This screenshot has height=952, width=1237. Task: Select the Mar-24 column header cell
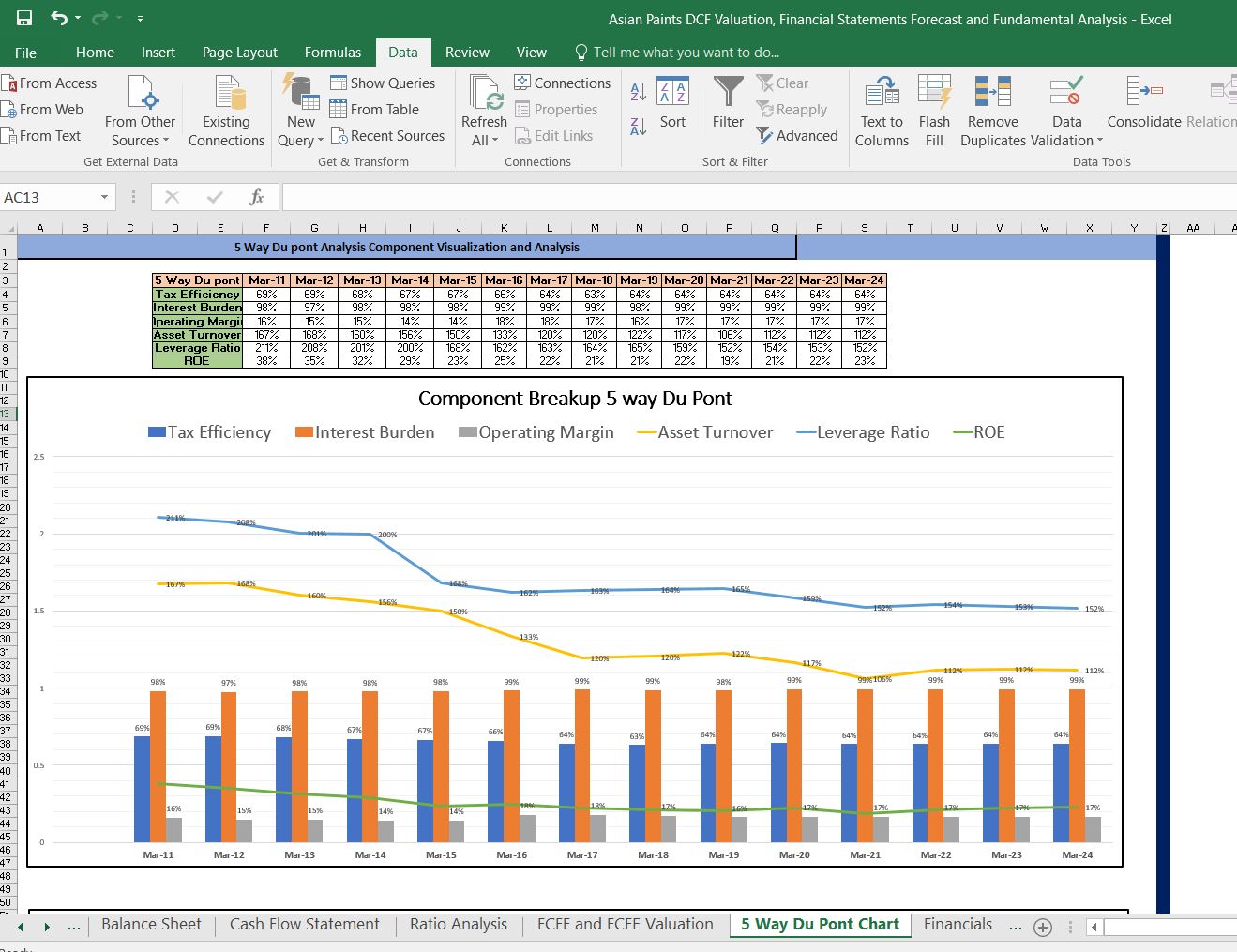tap(864, 280)
